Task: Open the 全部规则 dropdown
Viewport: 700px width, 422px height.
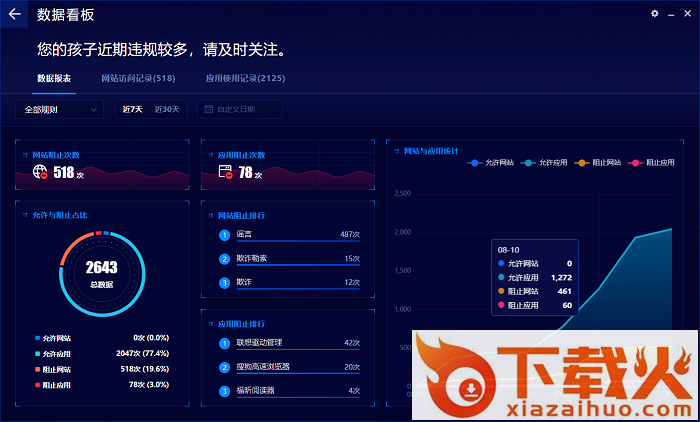Action: pyautogui.click(x=59, y=109)
